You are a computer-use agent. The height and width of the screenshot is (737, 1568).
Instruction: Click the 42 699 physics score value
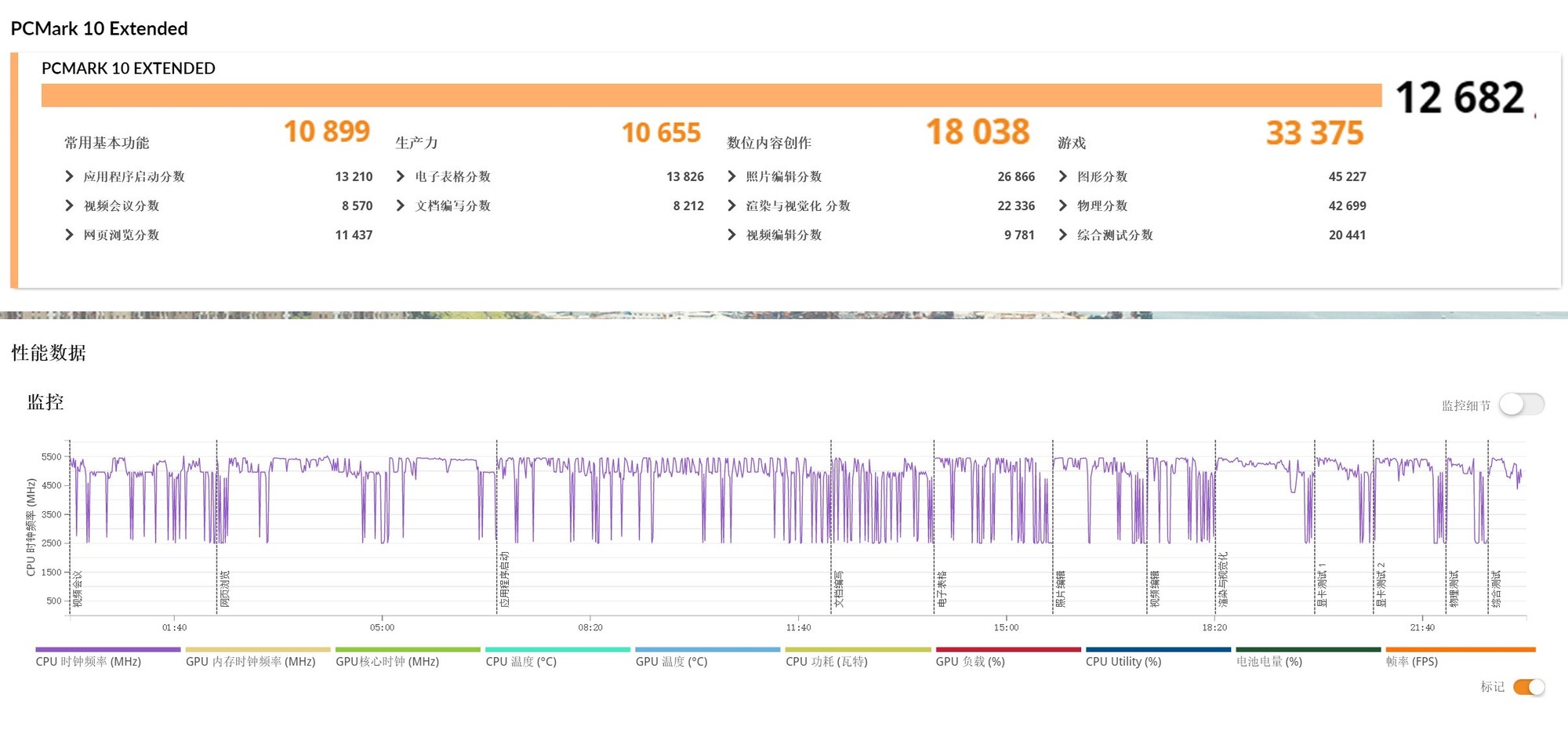[x=1348, y=205]
